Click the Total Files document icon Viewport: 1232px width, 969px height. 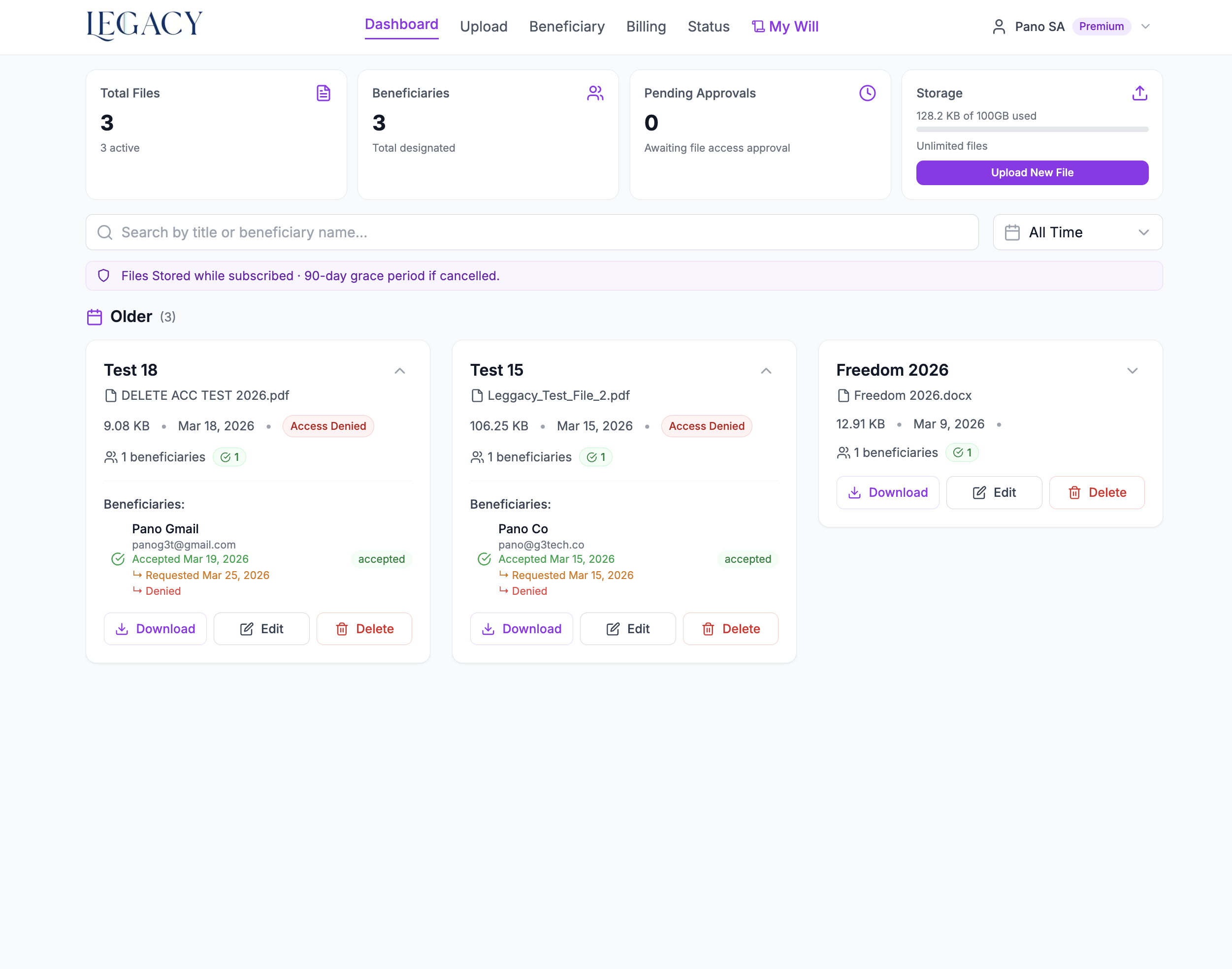point(324,93)
